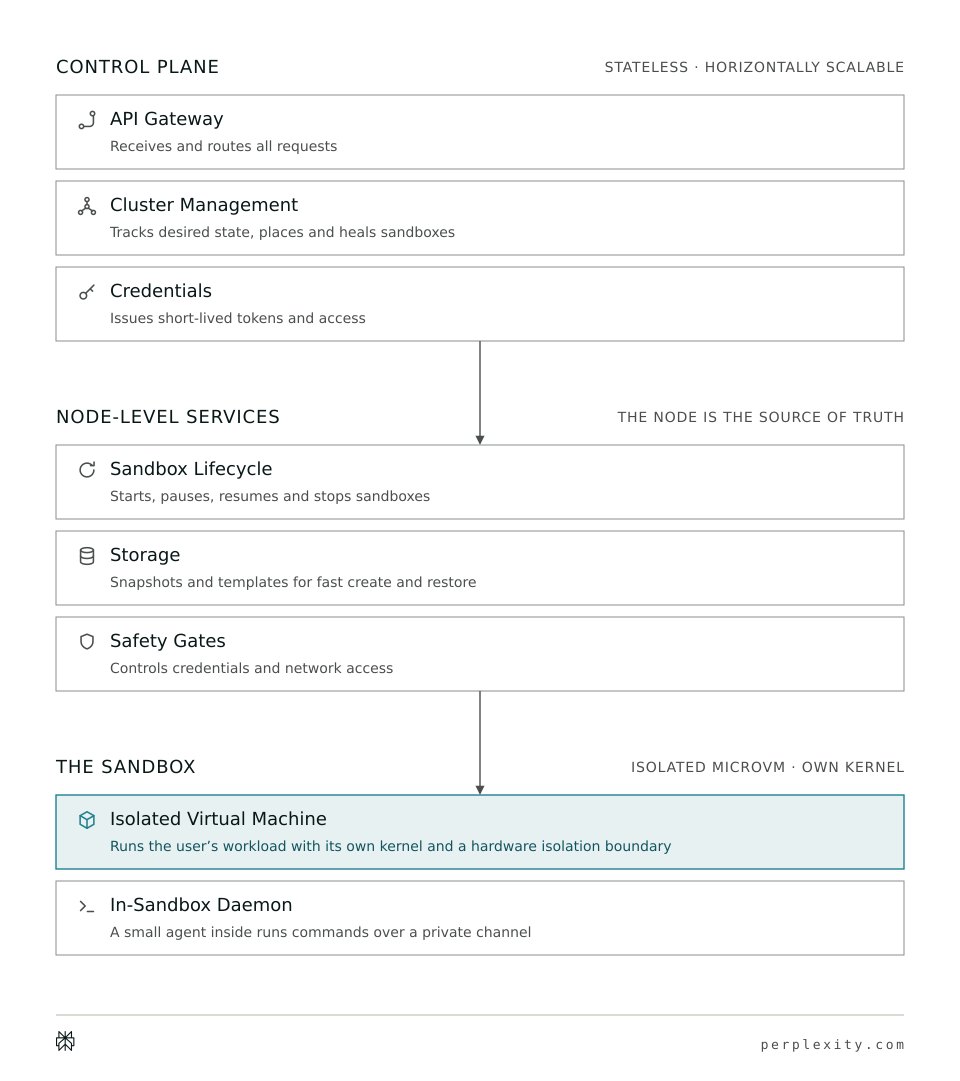
Task: Click the Storage database icon
Action: tap(87, 556)
